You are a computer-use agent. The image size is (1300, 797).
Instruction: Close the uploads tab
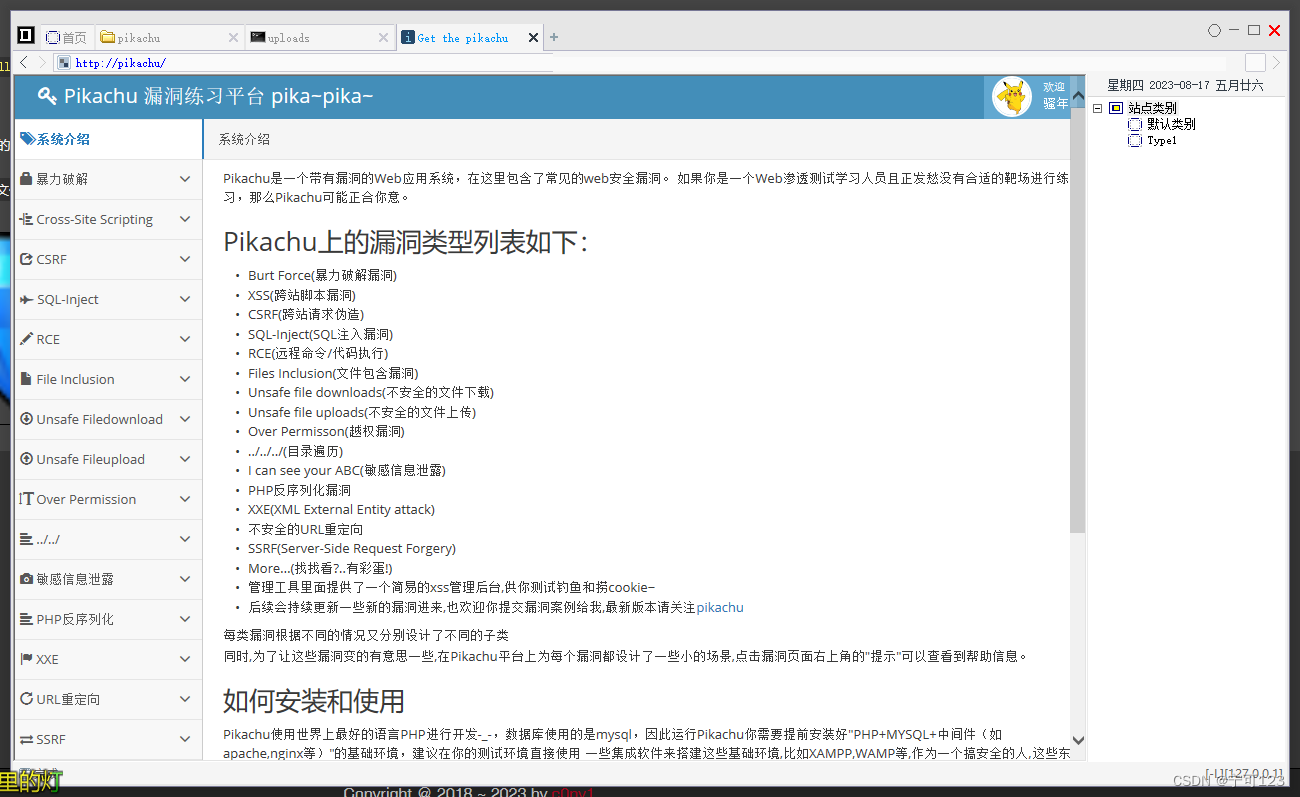(383, 38)
